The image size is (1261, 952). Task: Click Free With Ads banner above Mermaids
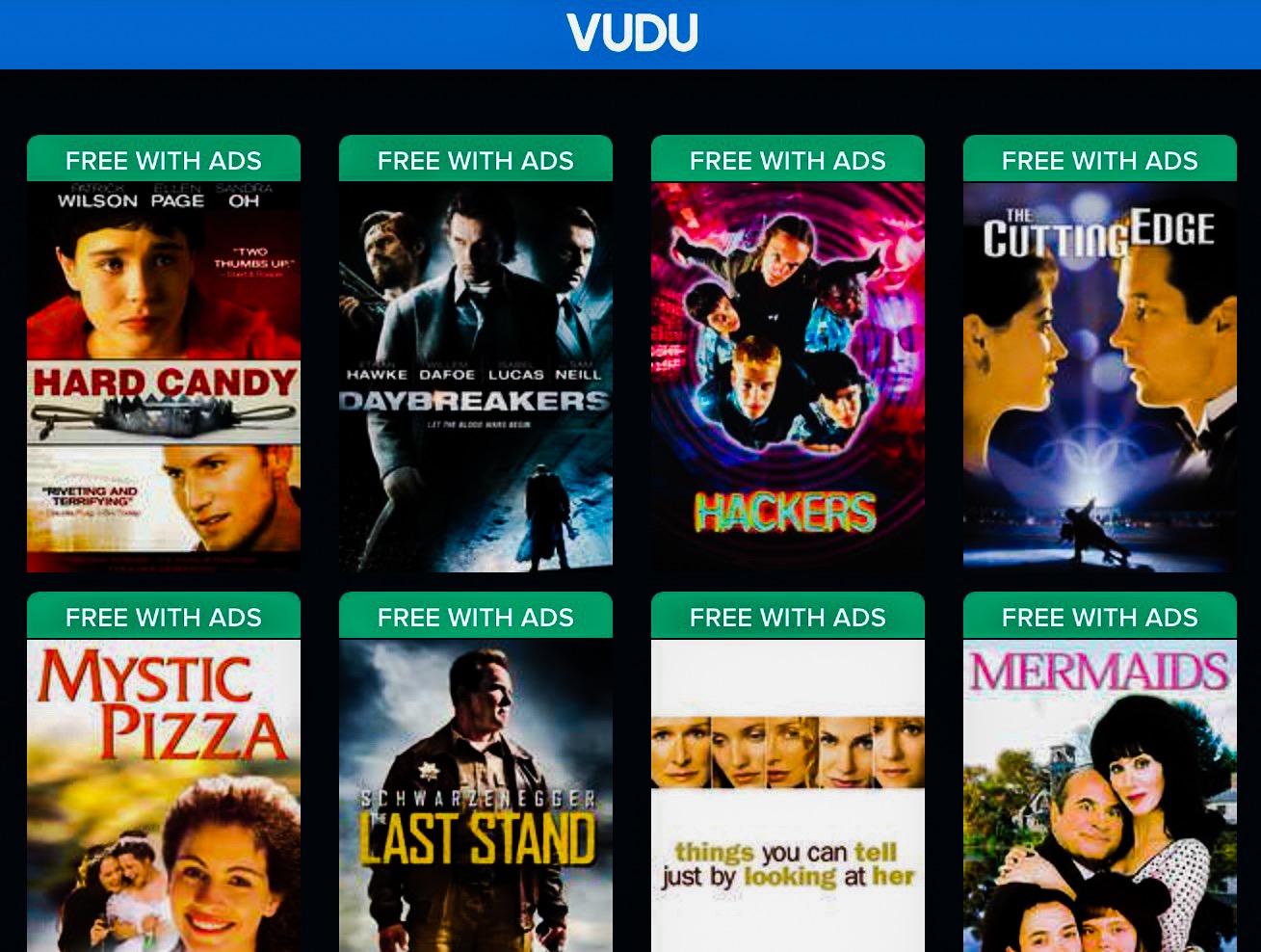(1100, 616)
